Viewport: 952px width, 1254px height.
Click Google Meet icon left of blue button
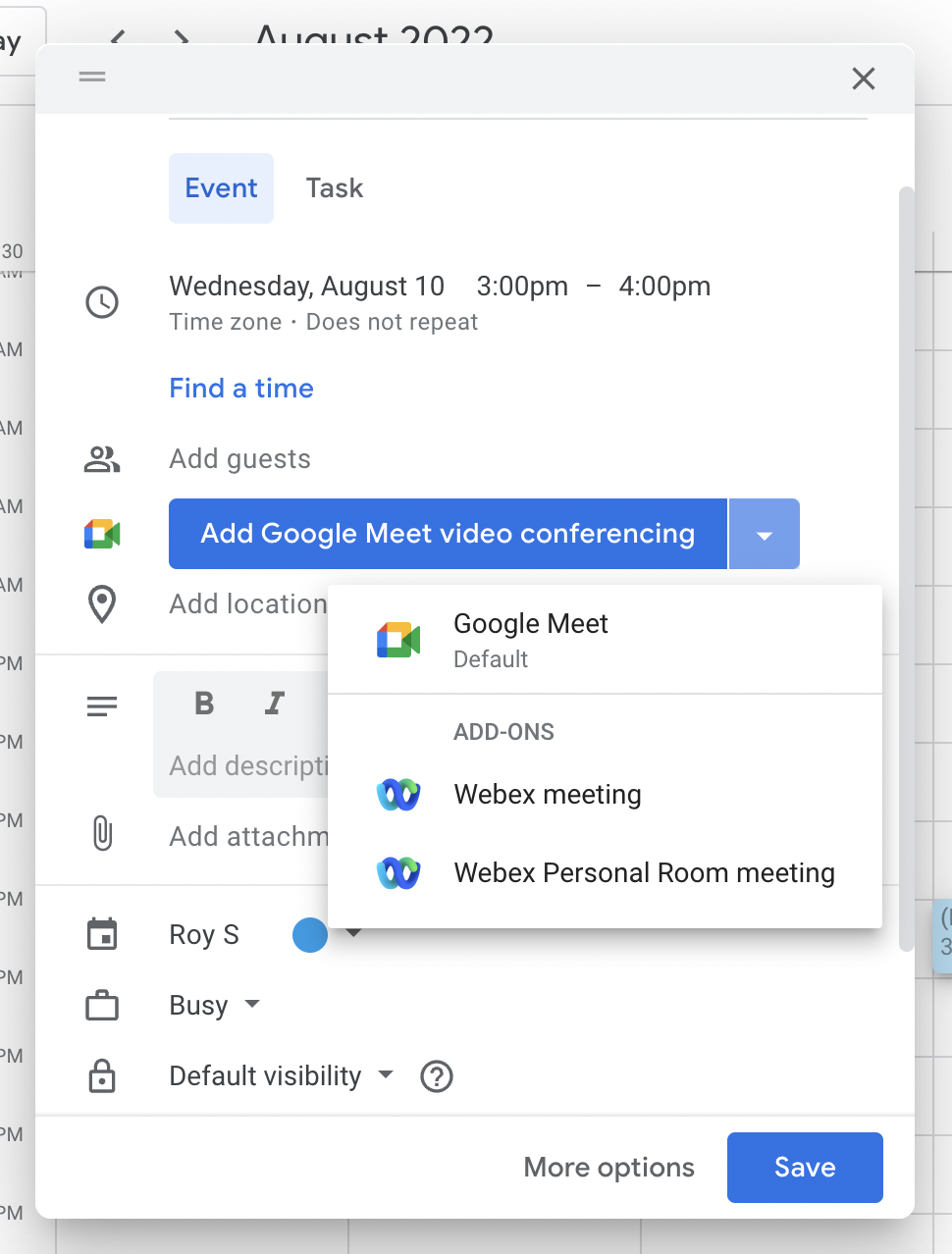click(102, 534)
